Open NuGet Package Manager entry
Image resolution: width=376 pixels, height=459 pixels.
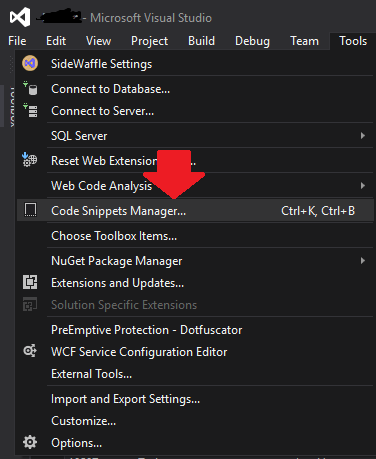[195, 261]
